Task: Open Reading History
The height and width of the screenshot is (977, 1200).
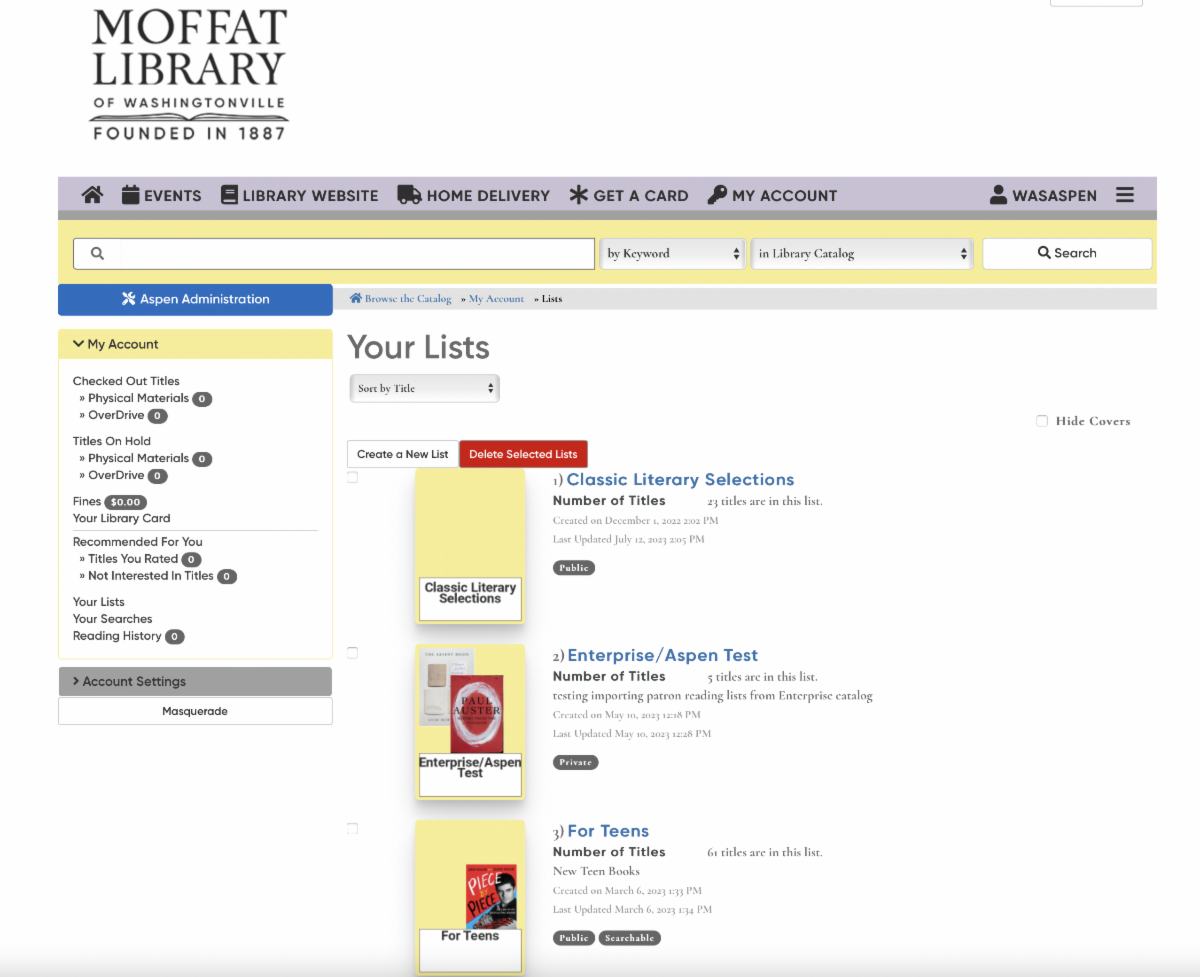Action: click(x=117, y=636)
